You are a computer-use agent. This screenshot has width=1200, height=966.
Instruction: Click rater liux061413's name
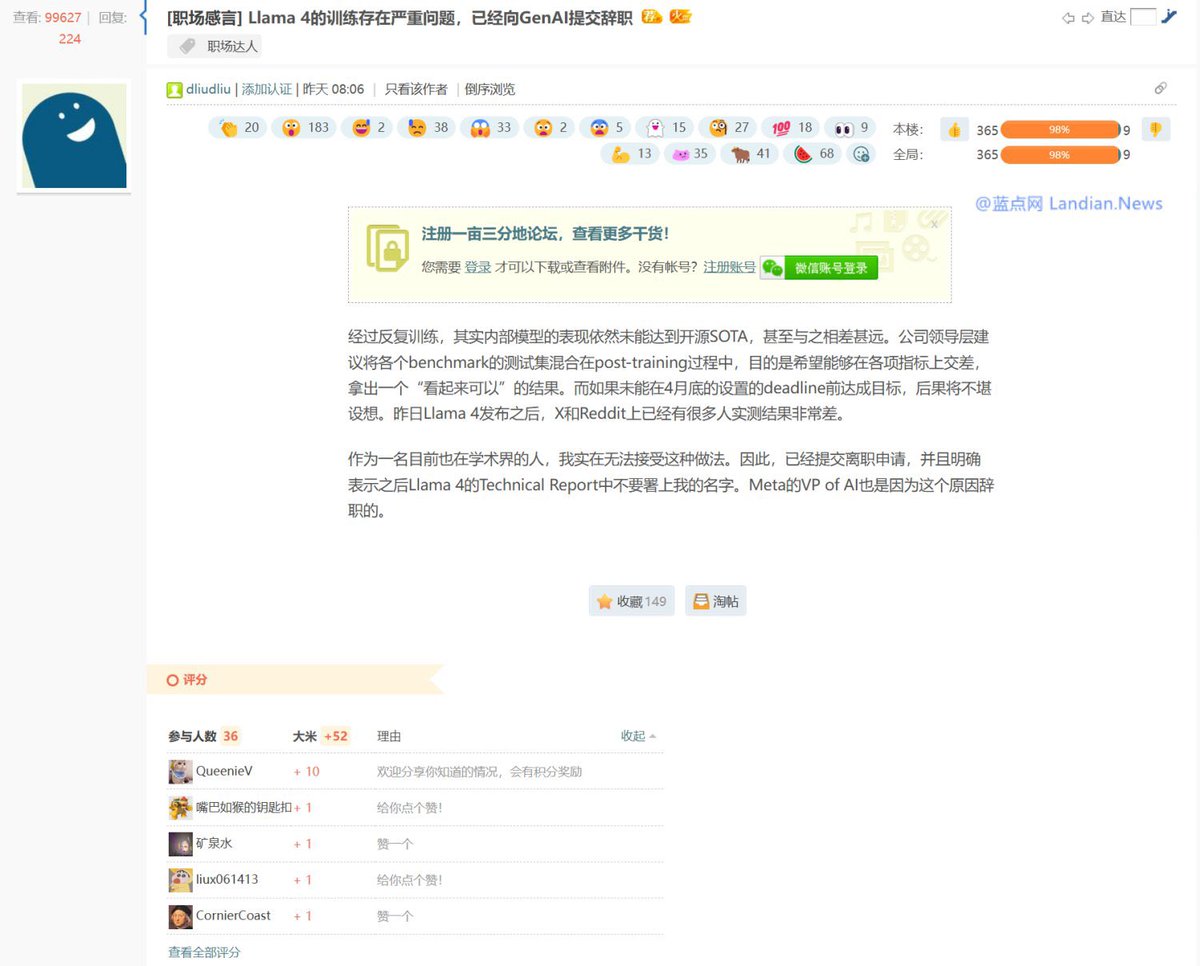(227, 879)
